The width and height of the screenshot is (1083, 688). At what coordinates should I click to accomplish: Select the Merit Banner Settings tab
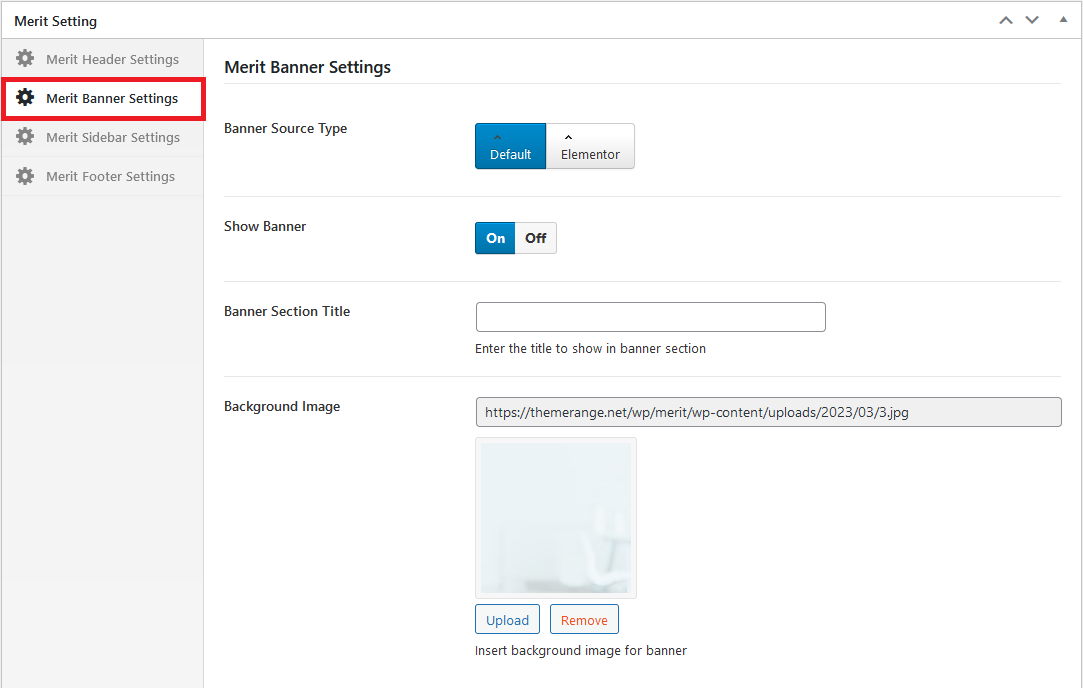[112, 98]
